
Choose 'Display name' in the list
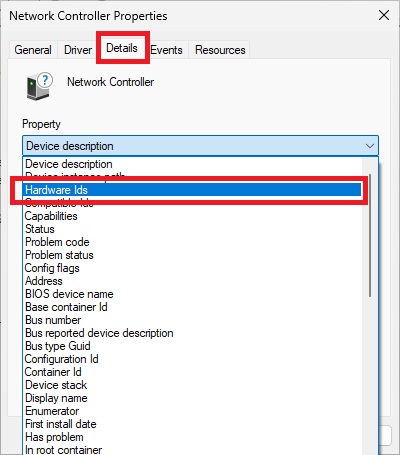(193, 398)
